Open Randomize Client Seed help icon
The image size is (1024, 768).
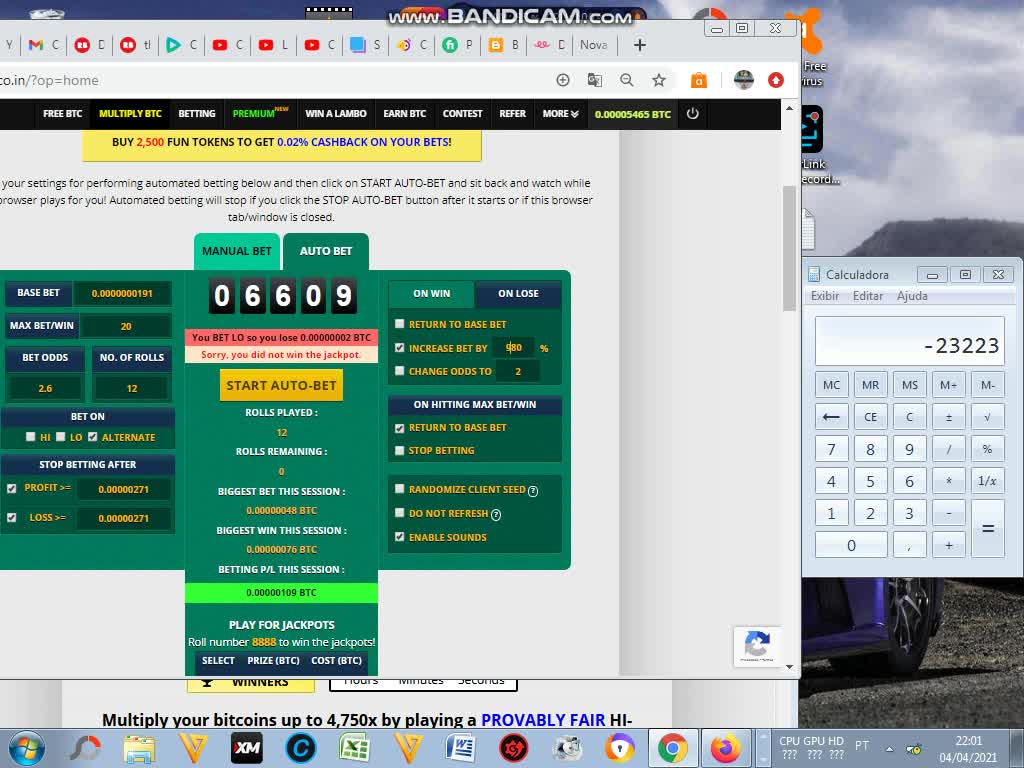pyautogui.click(x=533, y=490)
